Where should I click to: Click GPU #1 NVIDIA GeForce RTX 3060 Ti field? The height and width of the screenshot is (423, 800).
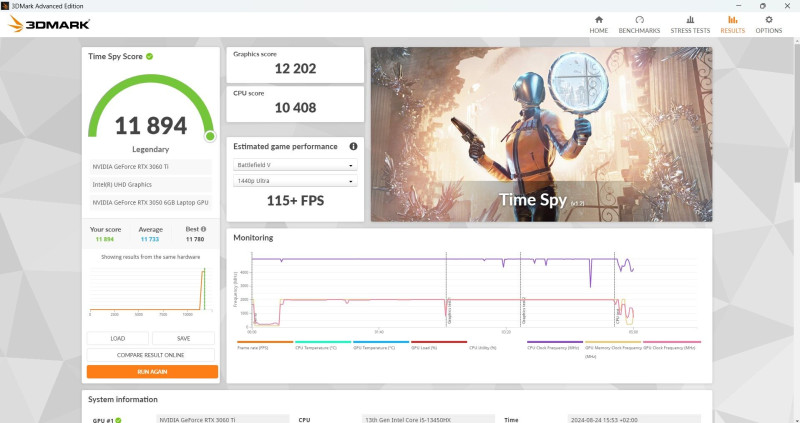[x=222, y=419]
